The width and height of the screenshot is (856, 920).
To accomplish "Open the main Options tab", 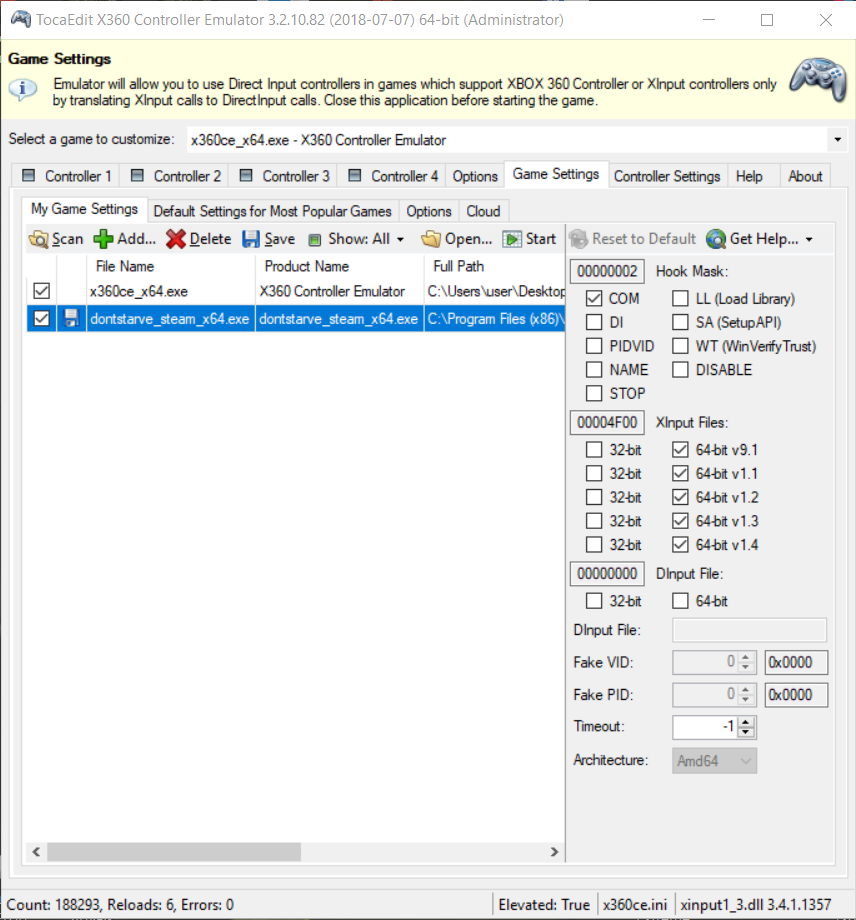I will (x=475, y=176).
